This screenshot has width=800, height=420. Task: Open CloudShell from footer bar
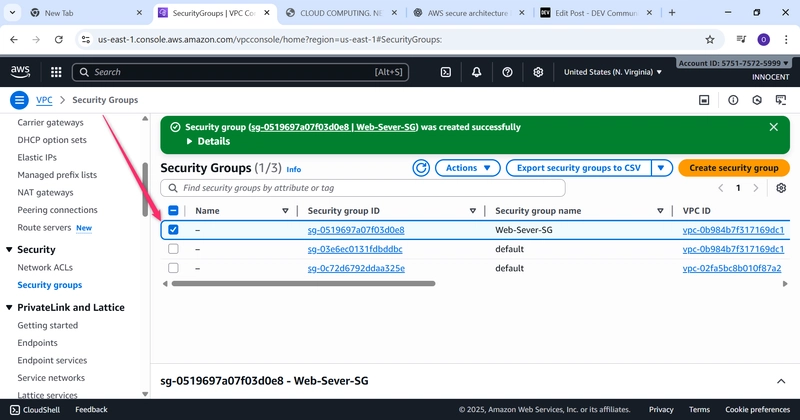[x=35, y=410]
